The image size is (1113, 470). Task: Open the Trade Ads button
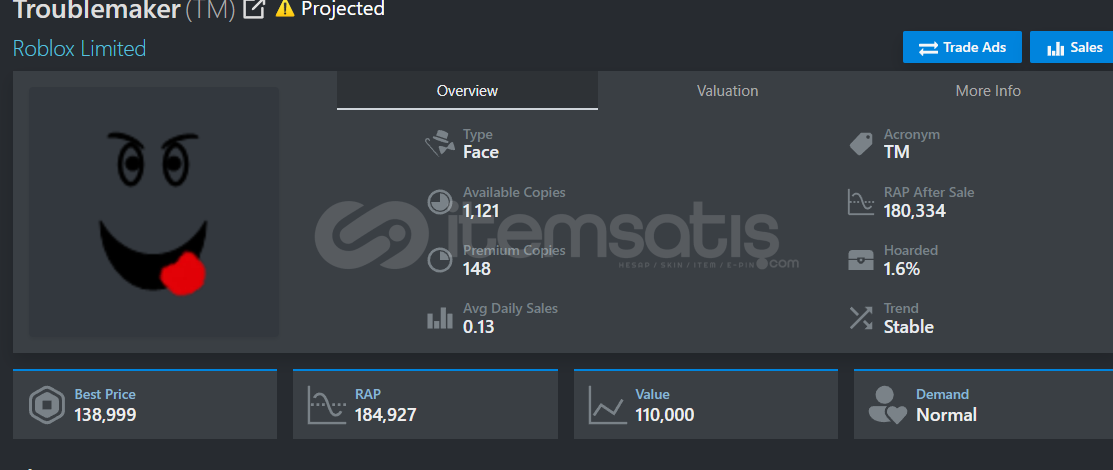tap(963, 48)
